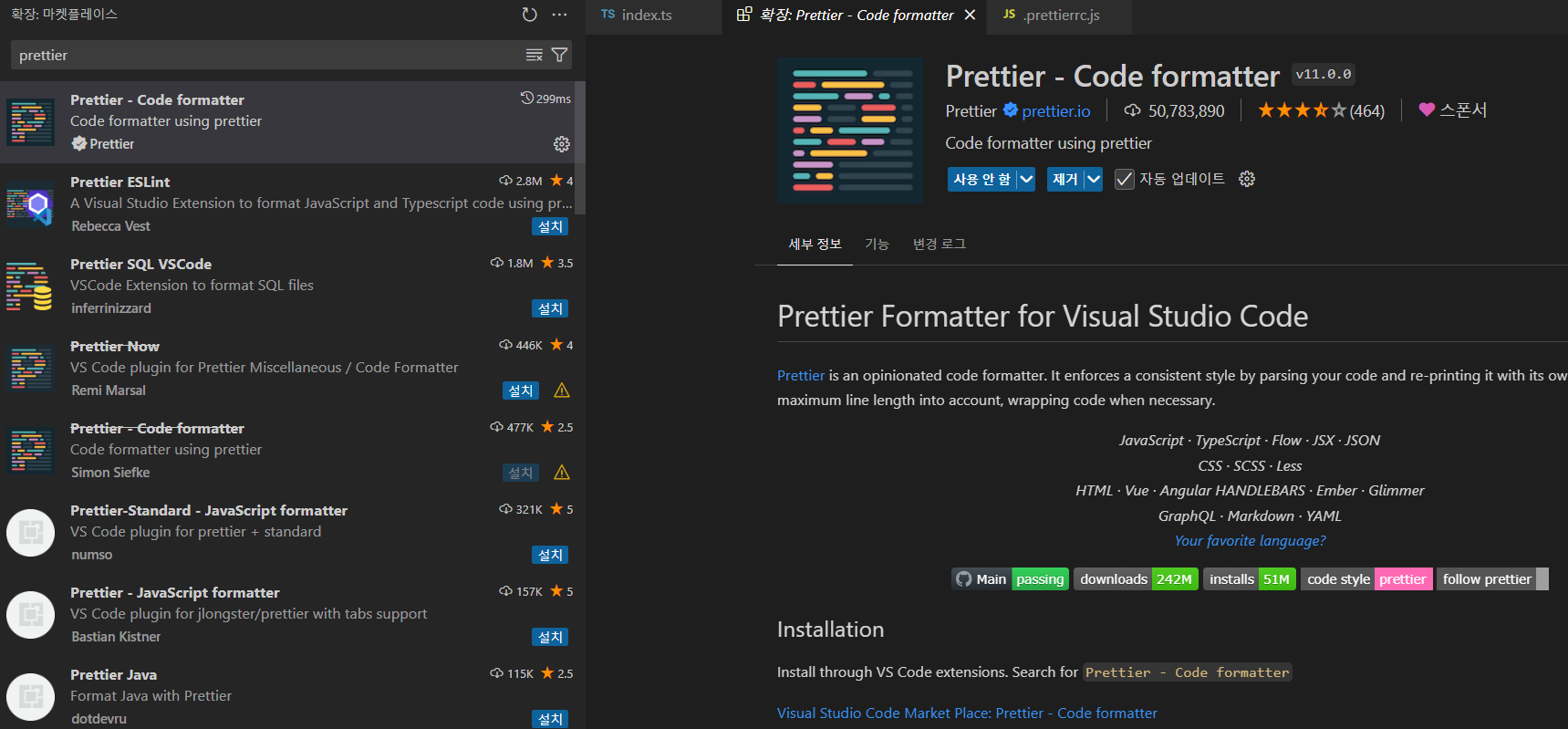Click the code style prettier badge

coord(1366,578)
